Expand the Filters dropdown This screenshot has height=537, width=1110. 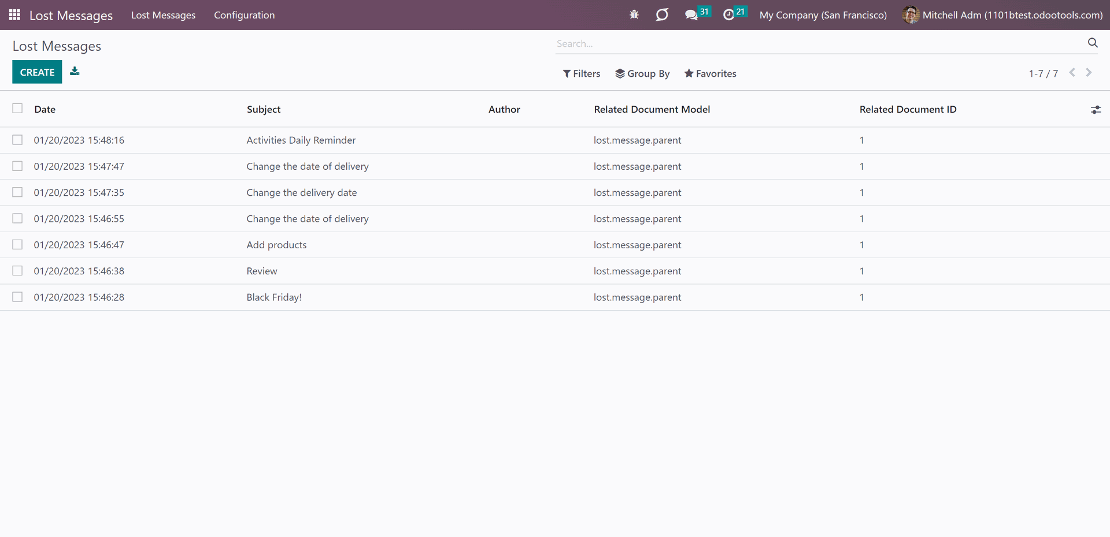581,74
